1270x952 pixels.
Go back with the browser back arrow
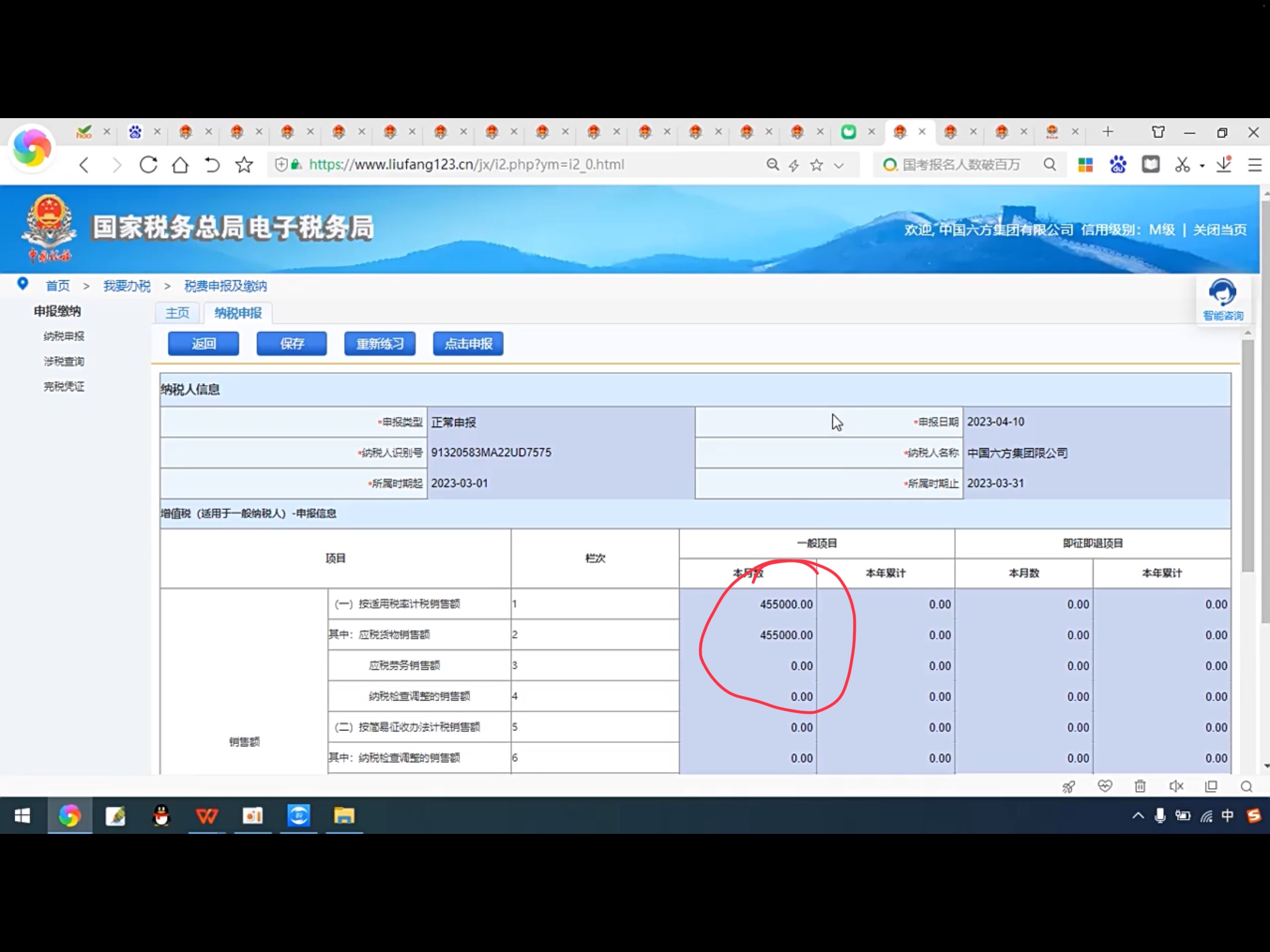[x=85, y=165]
